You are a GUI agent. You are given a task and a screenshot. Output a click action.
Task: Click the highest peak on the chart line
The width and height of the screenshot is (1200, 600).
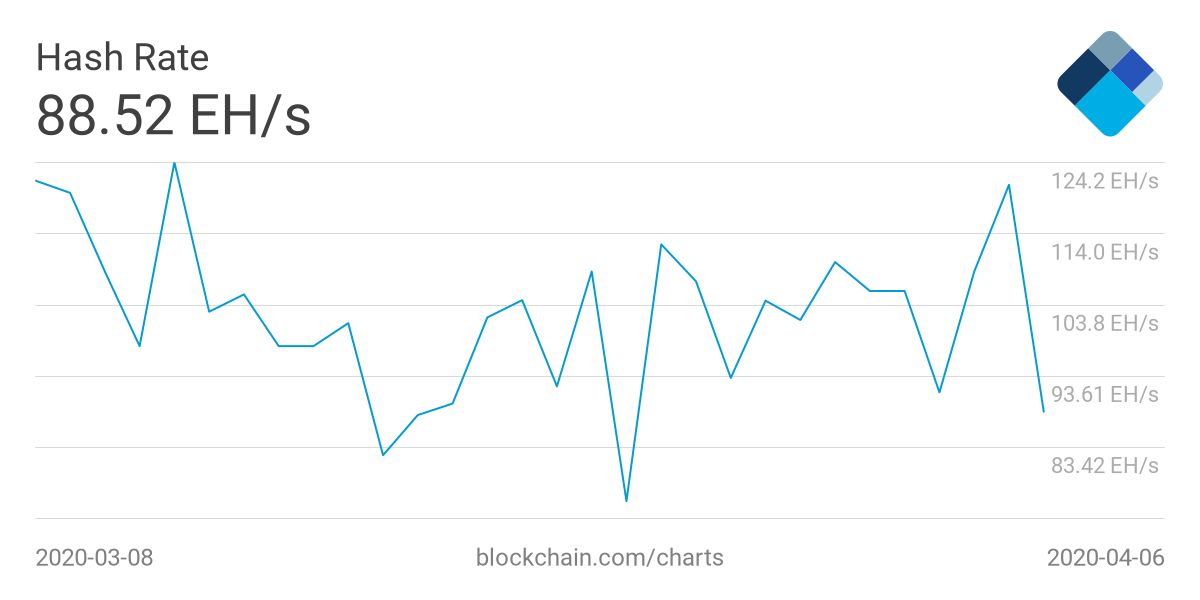(174, 163)
